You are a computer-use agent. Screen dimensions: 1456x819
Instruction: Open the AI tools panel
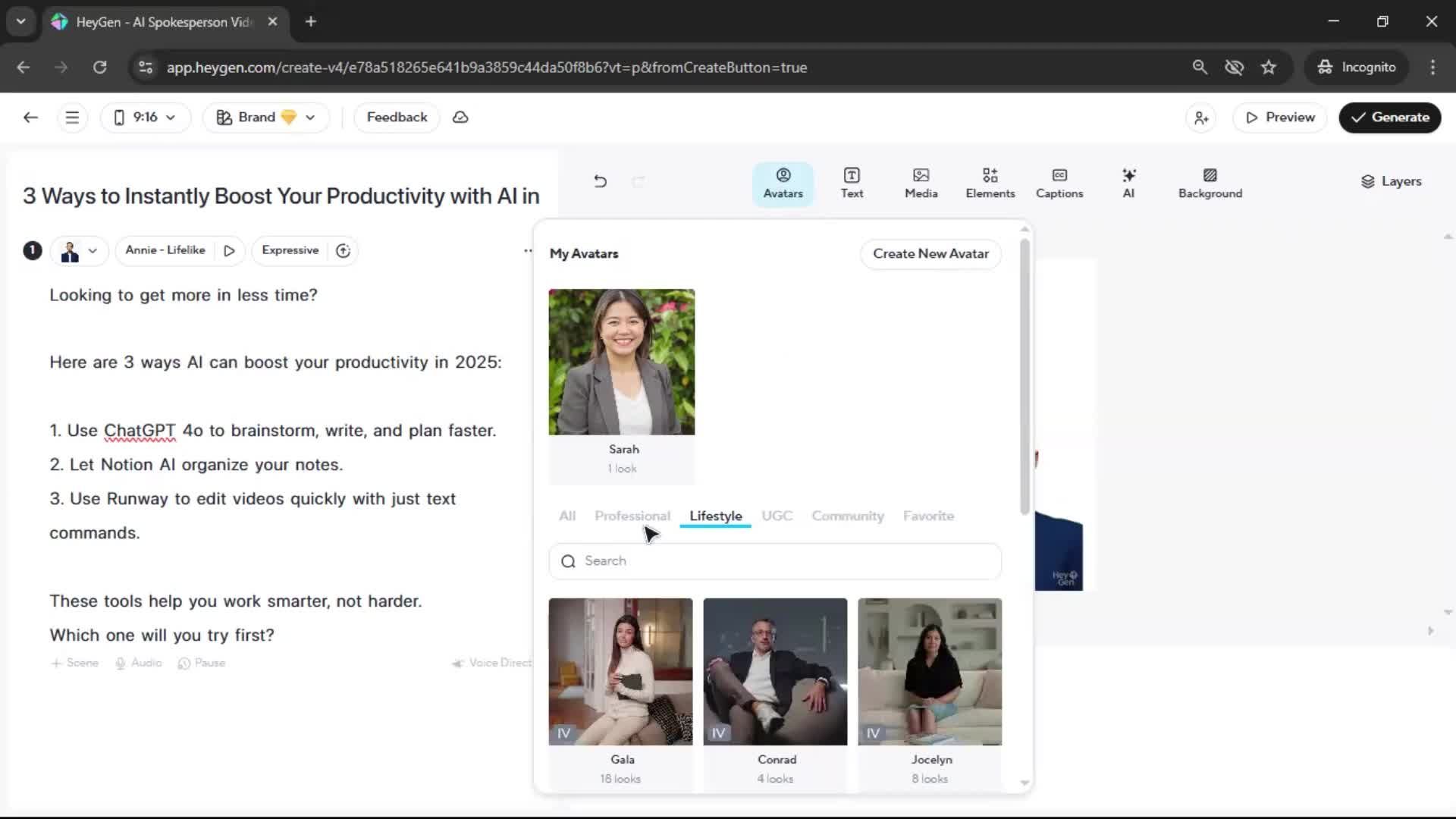[1128, 183]
